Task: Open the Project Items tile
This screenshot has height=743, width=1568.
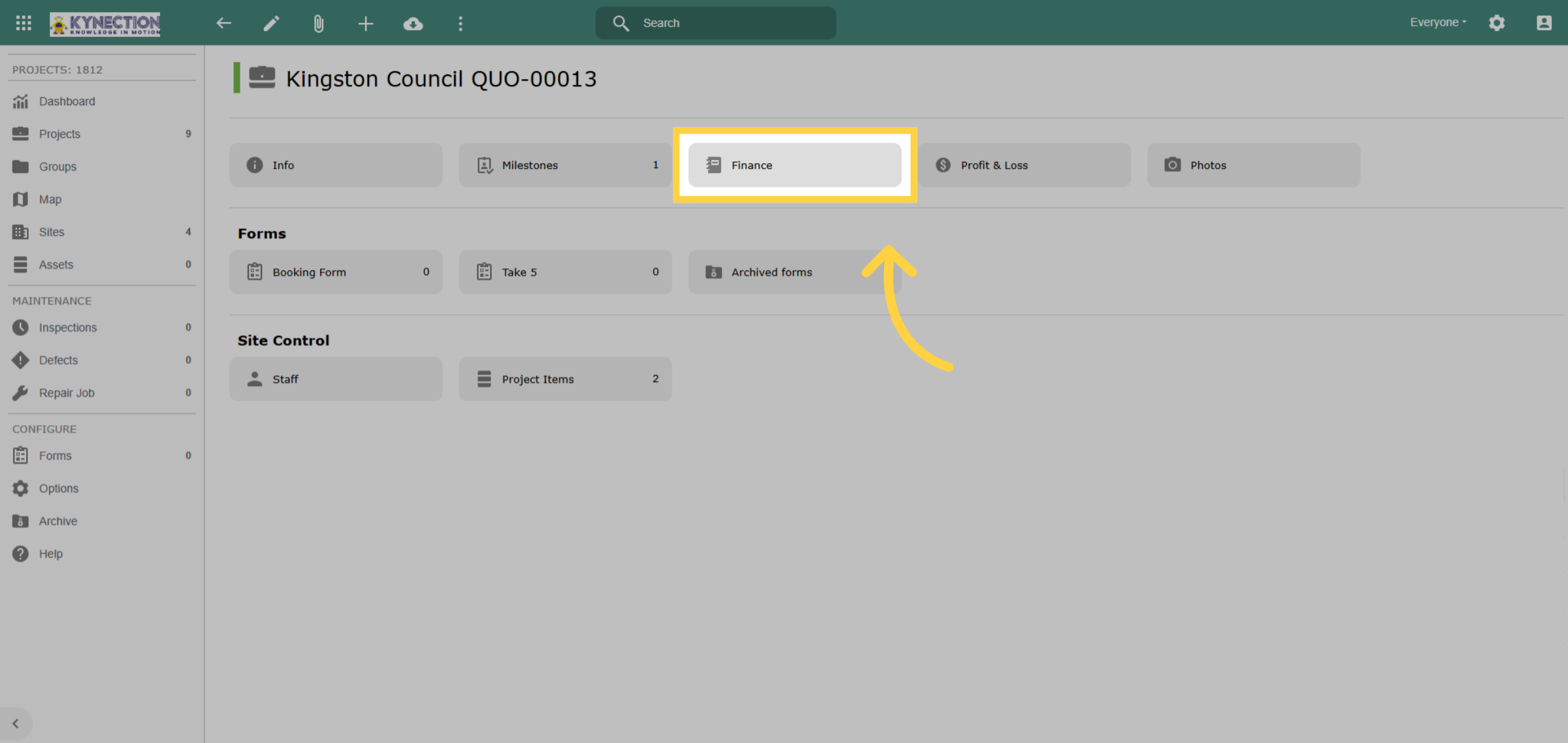Action: click(x=565, y=379)
